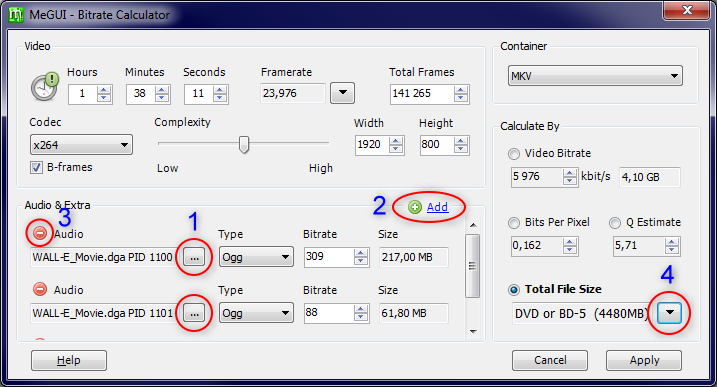
Task: Toggle the B-frames checkbox
Action: 37,167
